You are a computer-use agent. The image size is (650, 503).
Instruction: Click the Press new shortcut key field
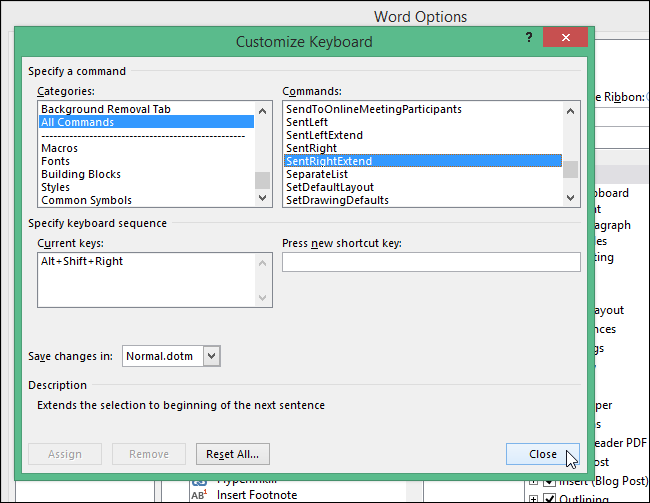pos(430,262)
